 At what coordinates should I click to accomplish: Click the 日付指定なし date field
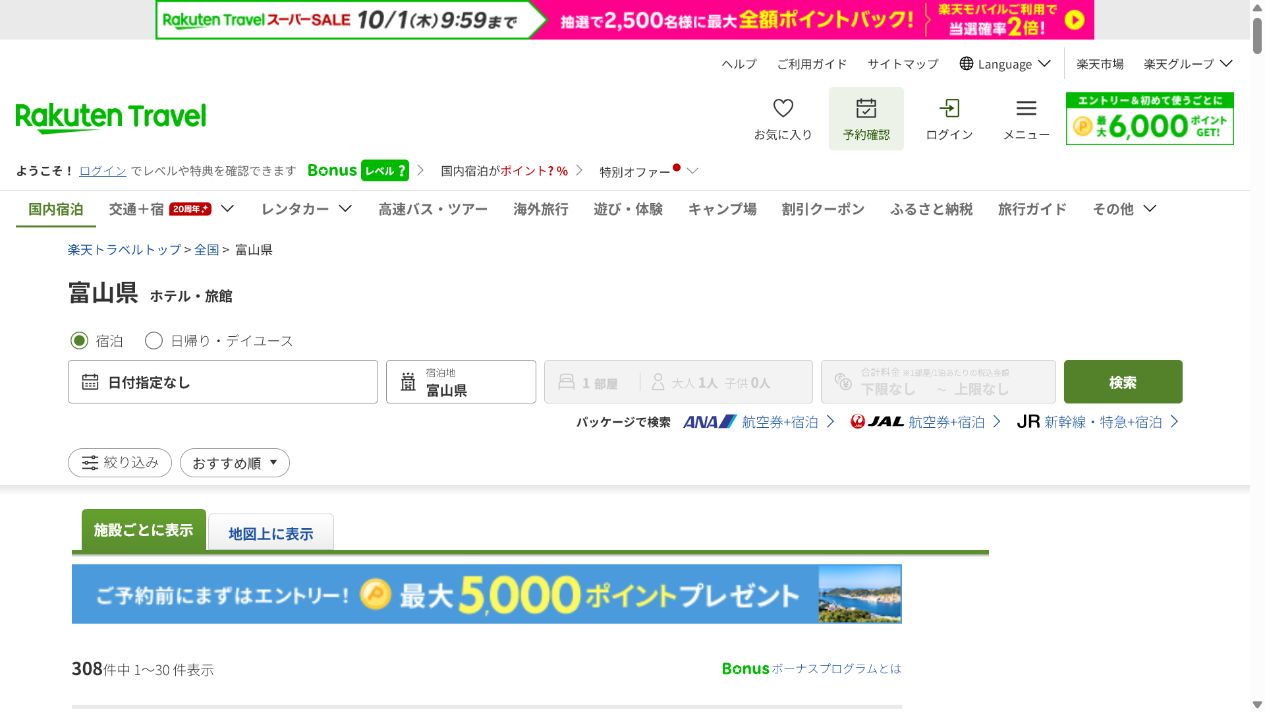coord(223,382)
